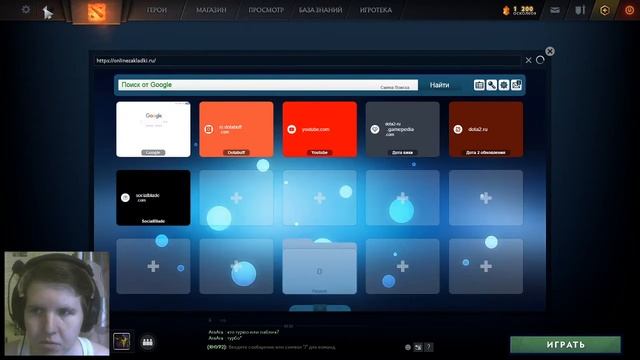Add bookmark in empty tile below dota2.ru
The width and height of the screenshot is (640, 360).
coord(486,198)
